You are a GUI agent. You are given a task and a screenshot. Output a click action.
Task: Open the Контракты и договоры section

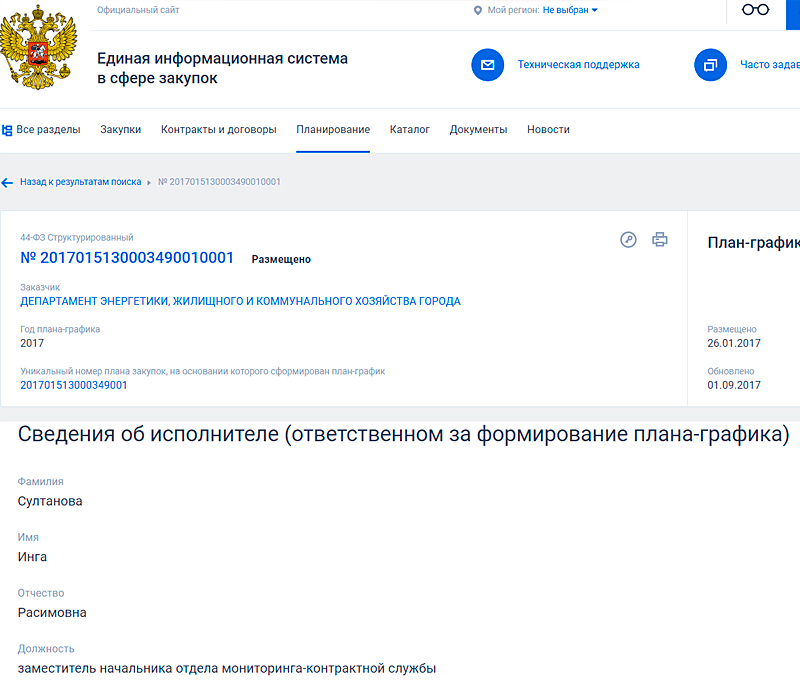point(221,129)
